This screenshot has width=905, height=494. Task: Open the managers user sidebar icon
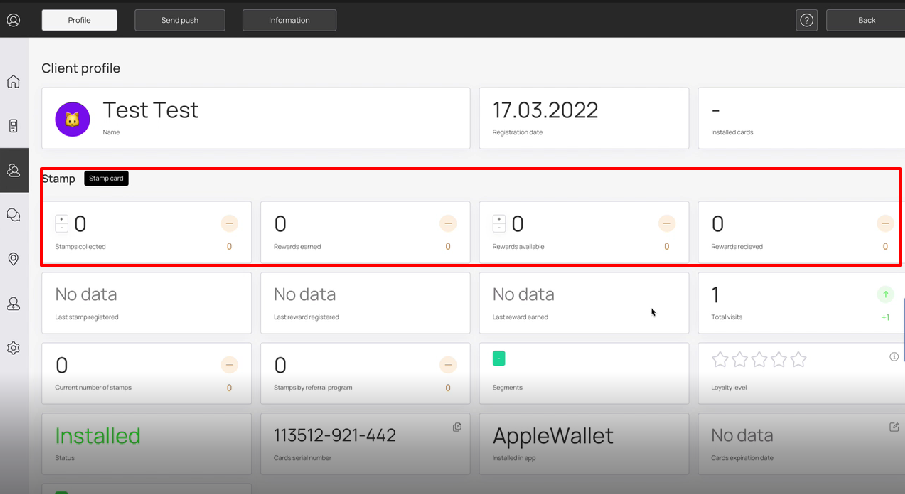tap(13, 304)
